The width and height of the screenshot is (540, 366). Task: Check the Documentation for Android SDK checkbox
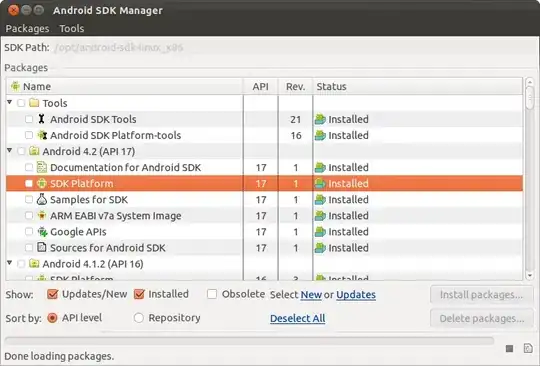pyautogui.click(x=29, y=167)
